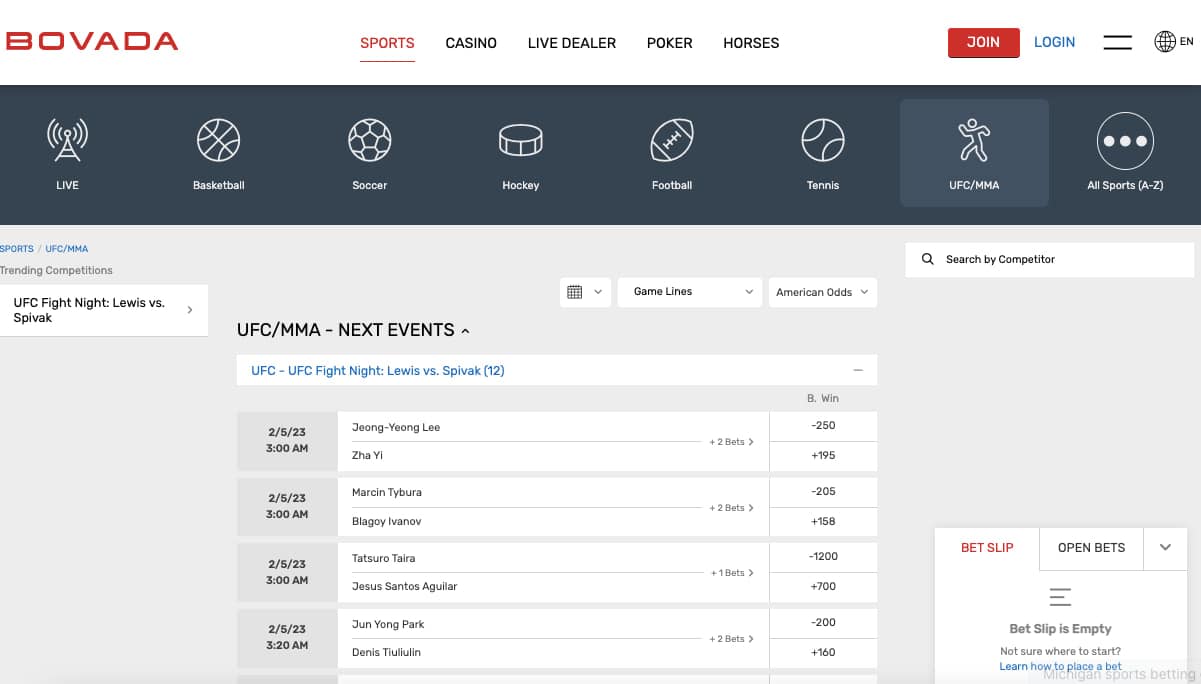This screenshot has width=1201, height=684.
Task: Open the HORSES tab
Action: pyautogui.click(x=751, y=43)
